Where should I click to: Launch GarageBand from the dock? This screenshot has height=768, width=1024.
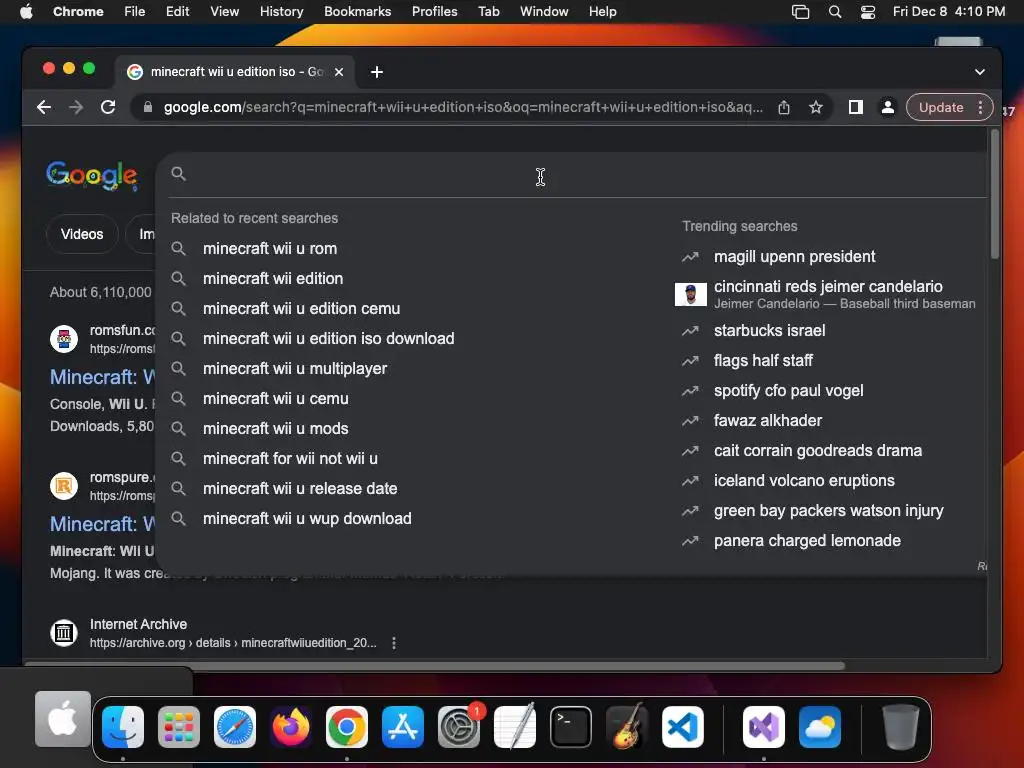click(627, 727)
